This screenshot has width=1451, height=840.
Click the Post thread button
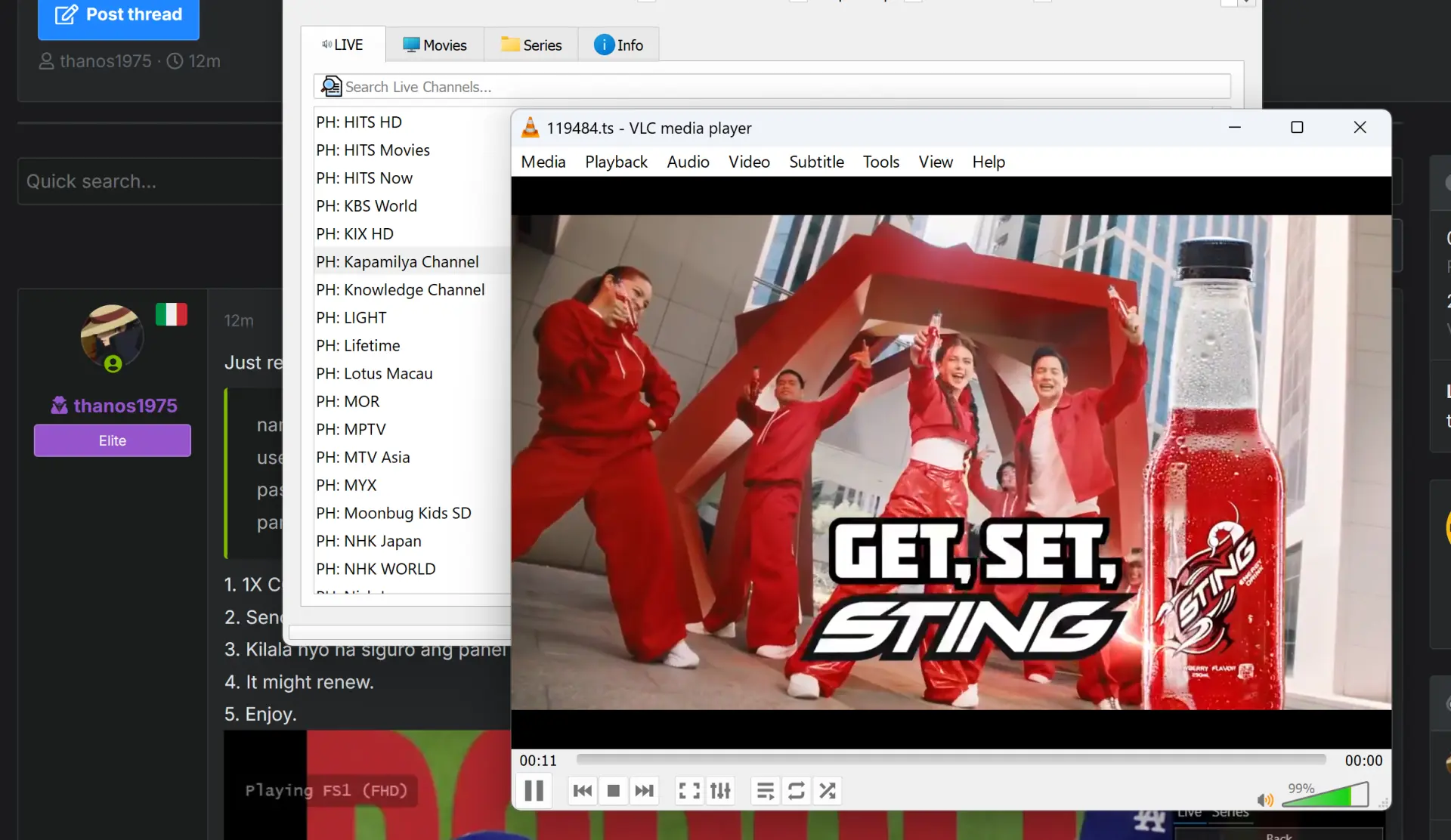tap(119, 15)
